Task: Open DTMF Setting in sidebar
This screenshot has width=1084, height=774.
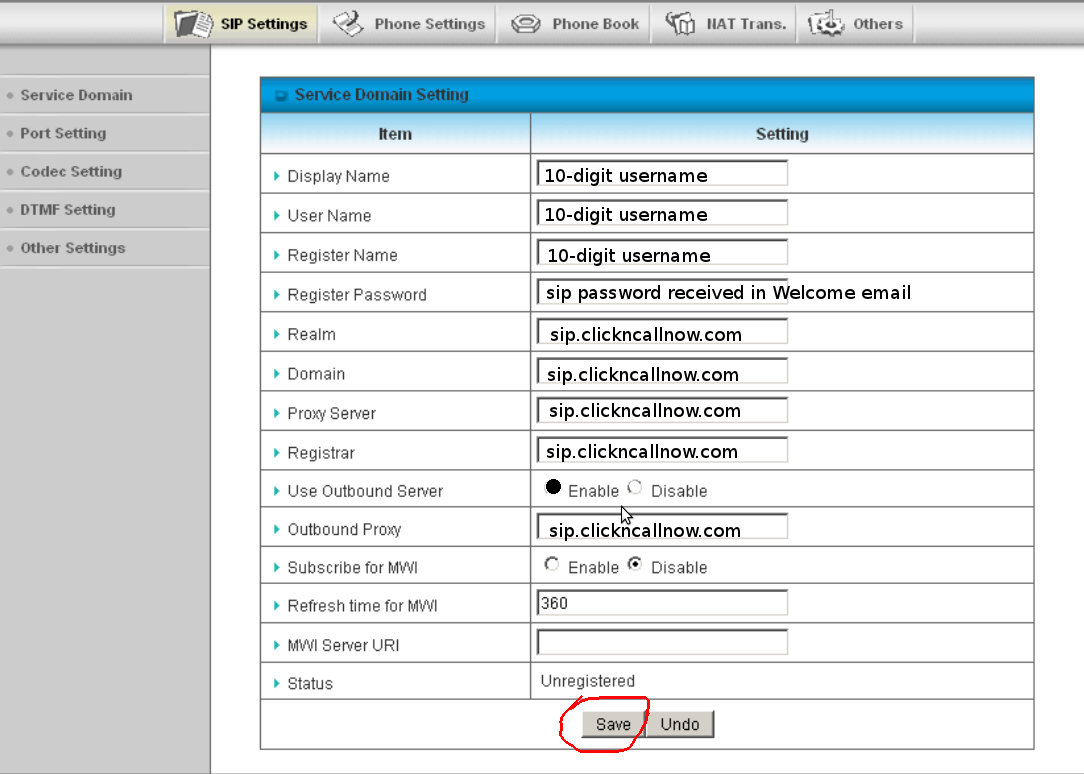Action: (104, 209)
